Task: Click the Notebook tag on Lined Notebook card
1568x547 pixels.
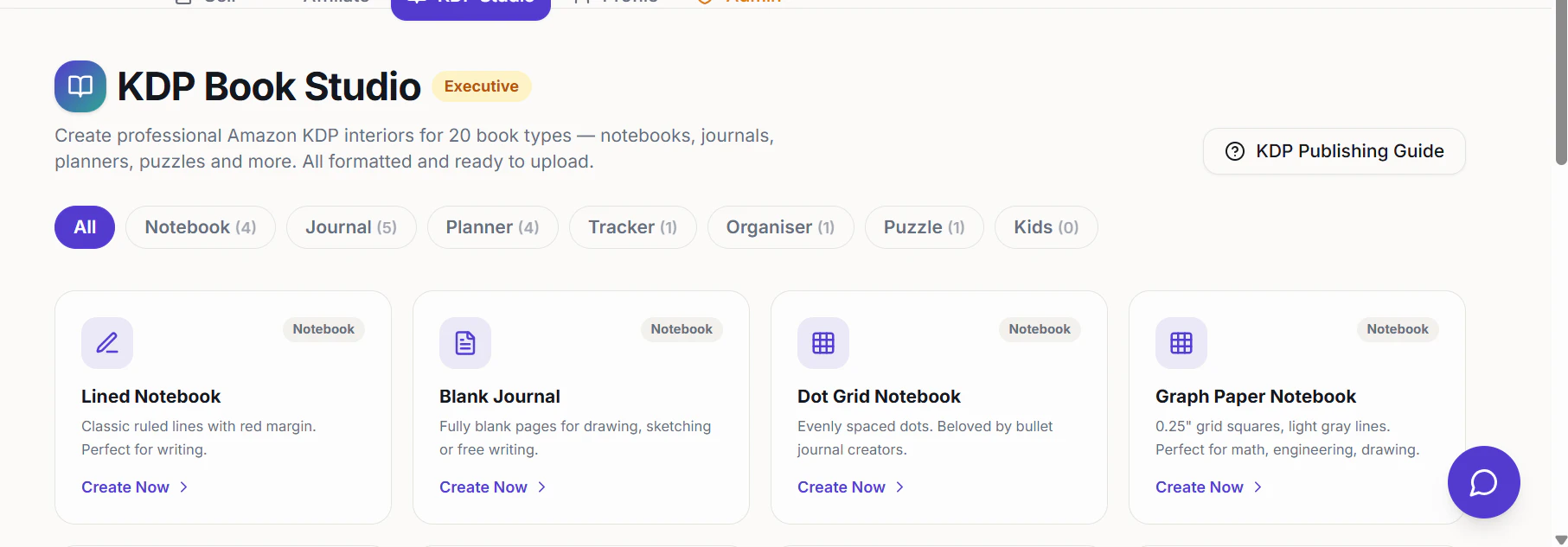Action: (x=323, y=329)
